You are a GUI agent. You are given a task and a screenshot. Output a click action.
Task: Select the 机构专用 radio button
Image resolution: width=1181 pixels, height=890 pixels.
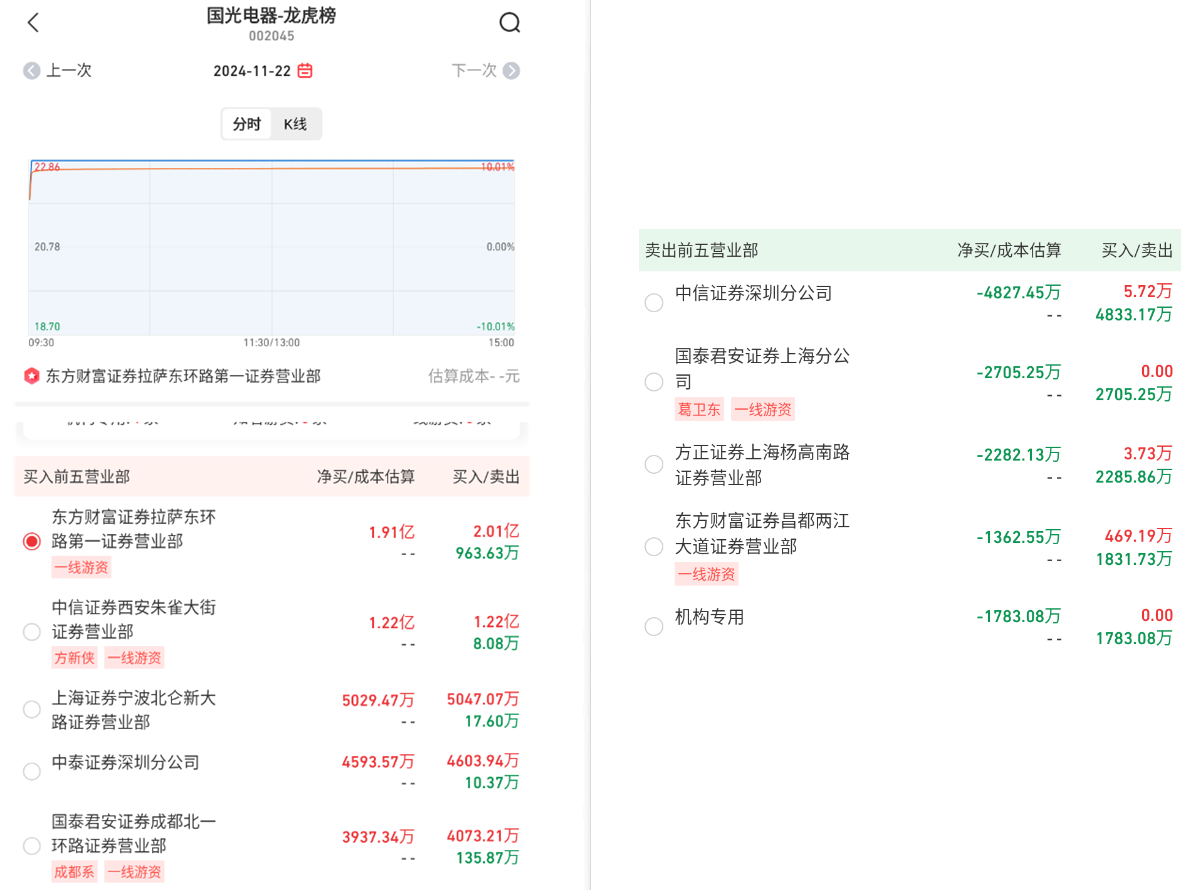coord(654,627)
